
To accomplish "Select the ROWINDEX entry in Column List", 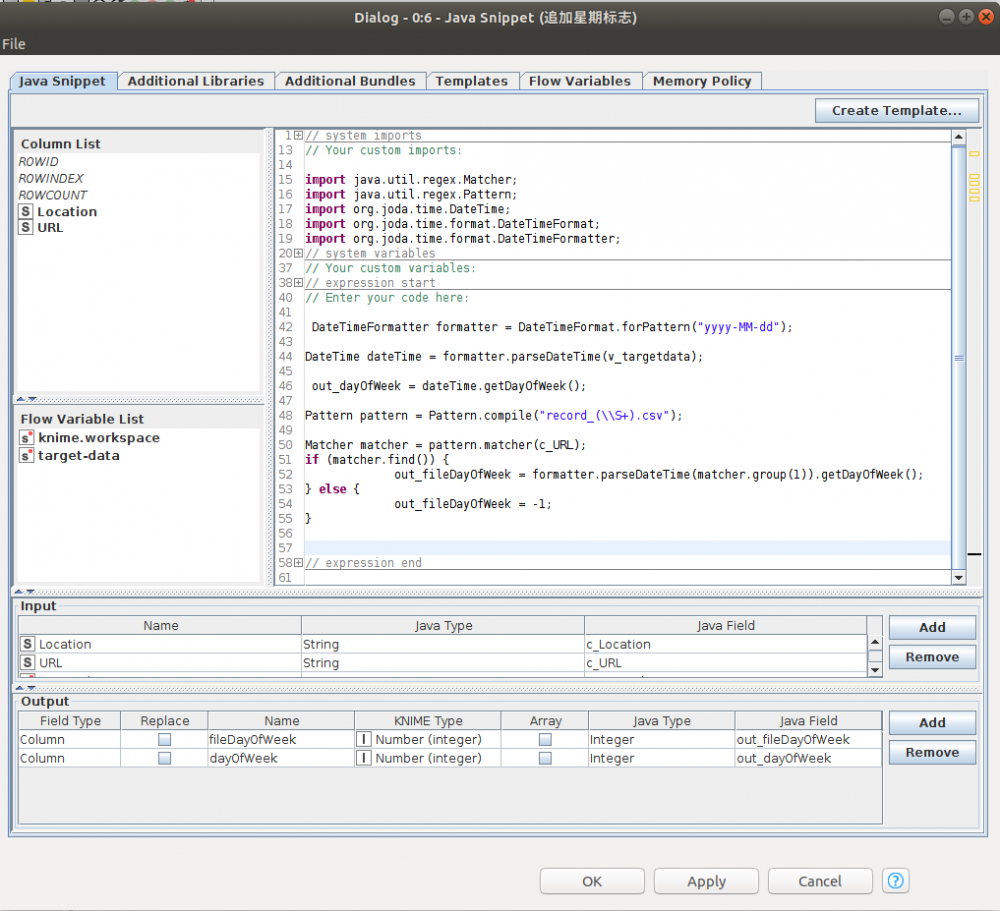I will 51,179.
